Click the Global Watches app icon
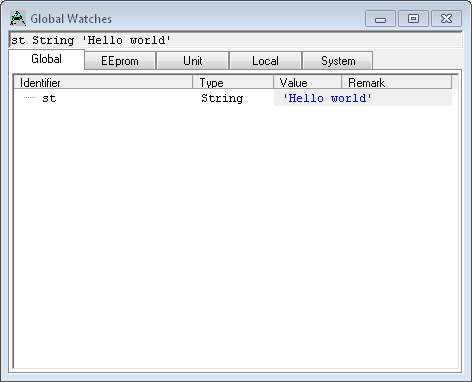This screenshot has height=382, width=472. (x=18, y=18)
